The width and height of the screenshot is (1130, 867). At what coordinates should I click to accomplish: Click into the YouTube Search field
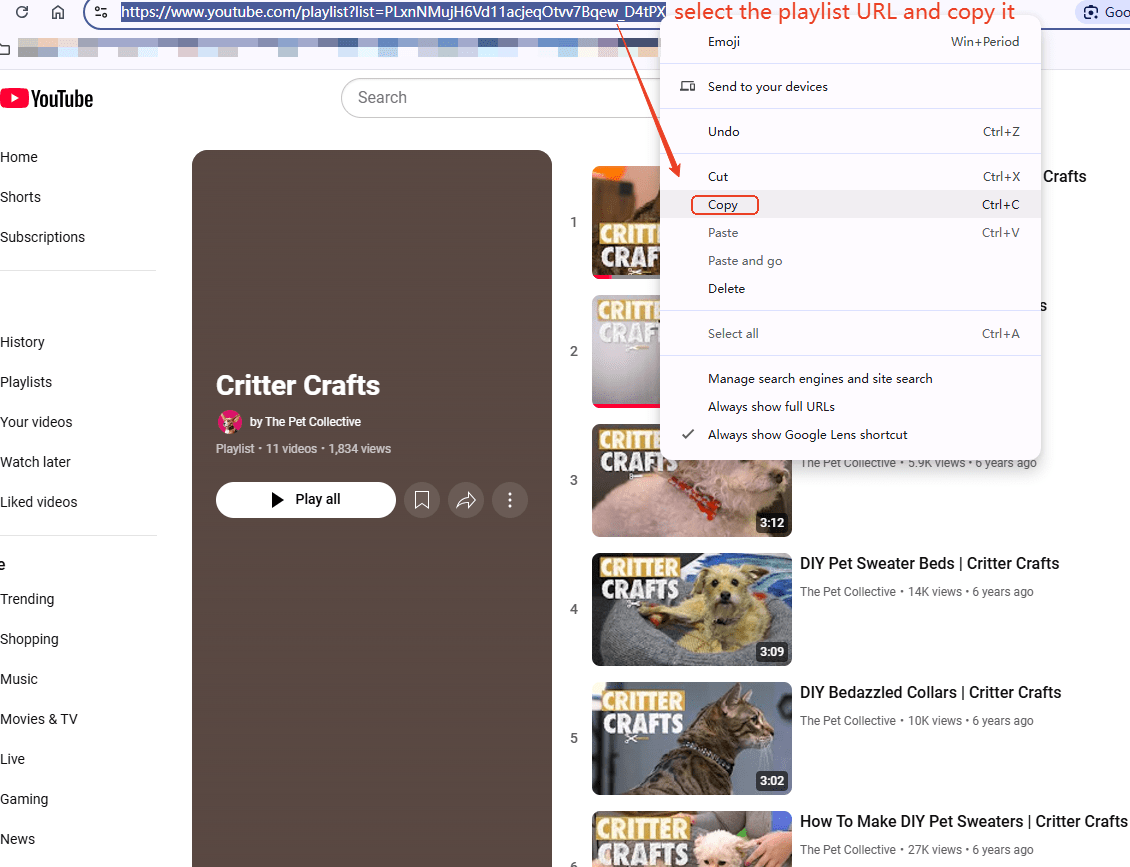500,98
